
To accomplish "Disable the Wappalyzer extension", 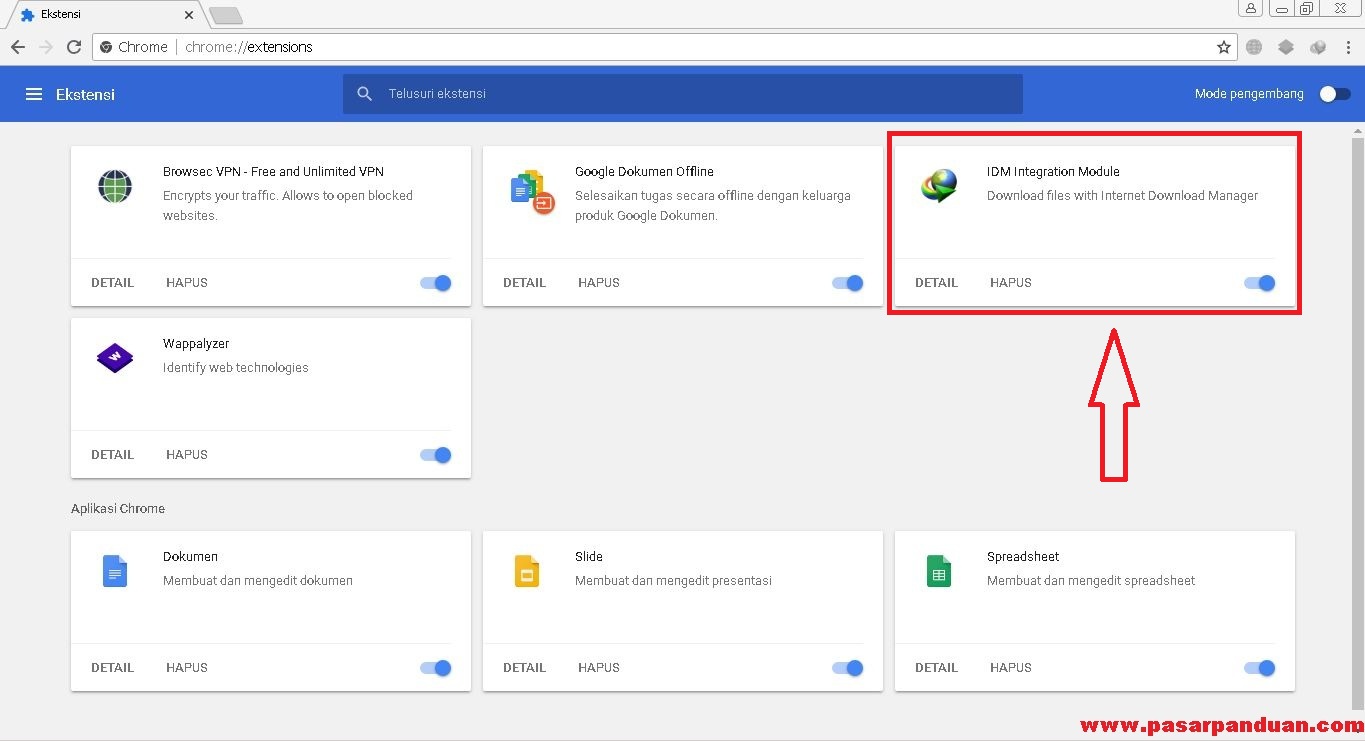I will [436, 455].
